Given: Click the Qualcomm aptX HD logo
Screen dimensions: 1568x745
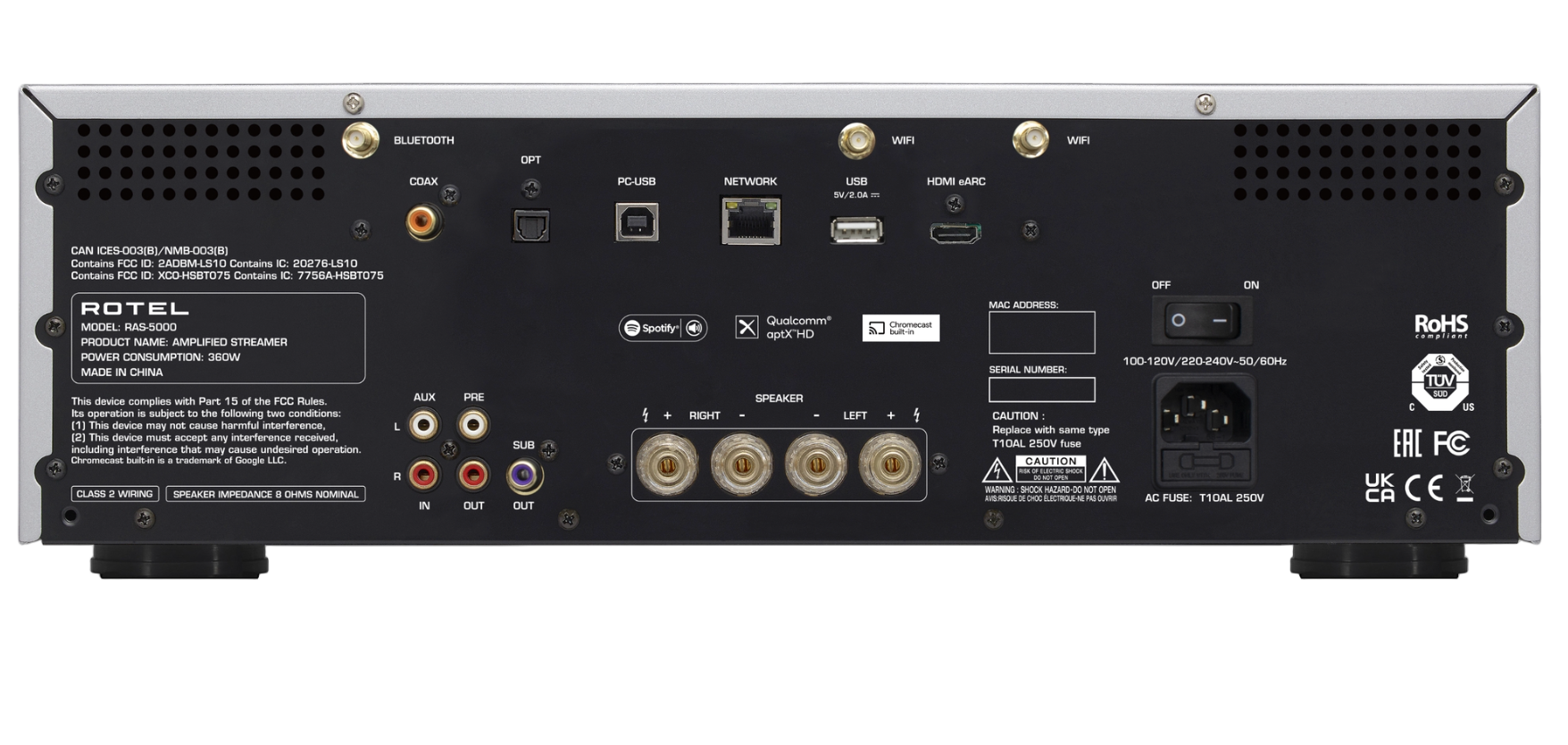Looking at the screenshot, I should pyautogui.click(x=783, y=327).
